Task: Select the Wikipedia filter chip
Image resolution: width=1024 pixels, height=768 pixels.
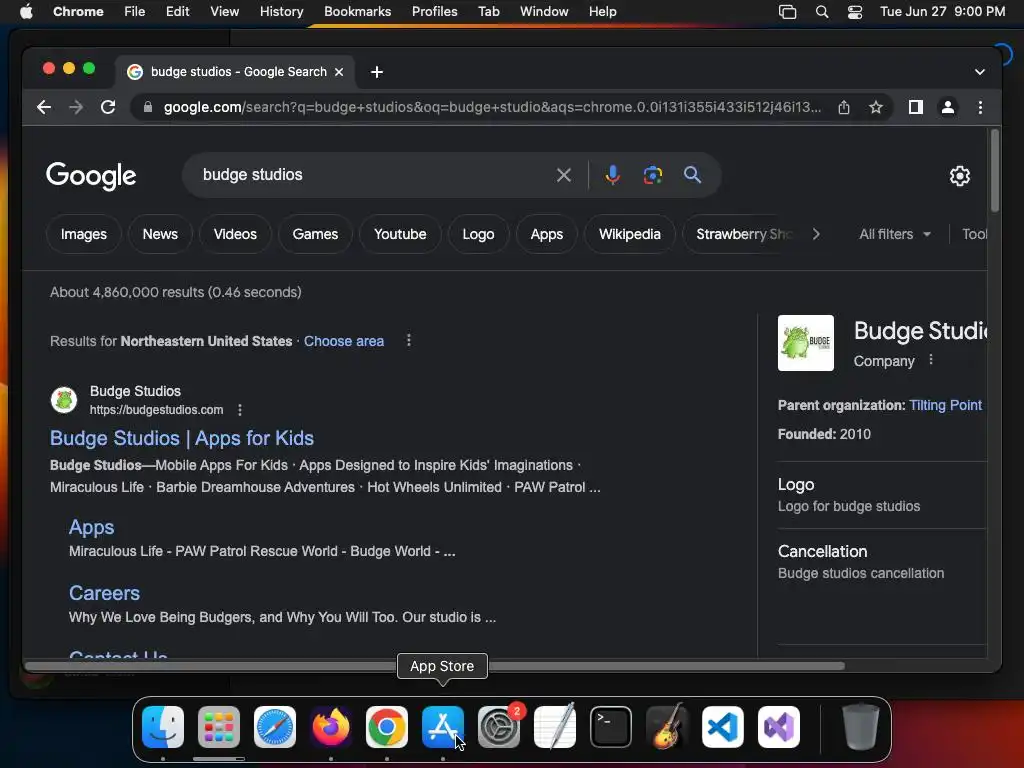Action: click(x=630, y=234)
